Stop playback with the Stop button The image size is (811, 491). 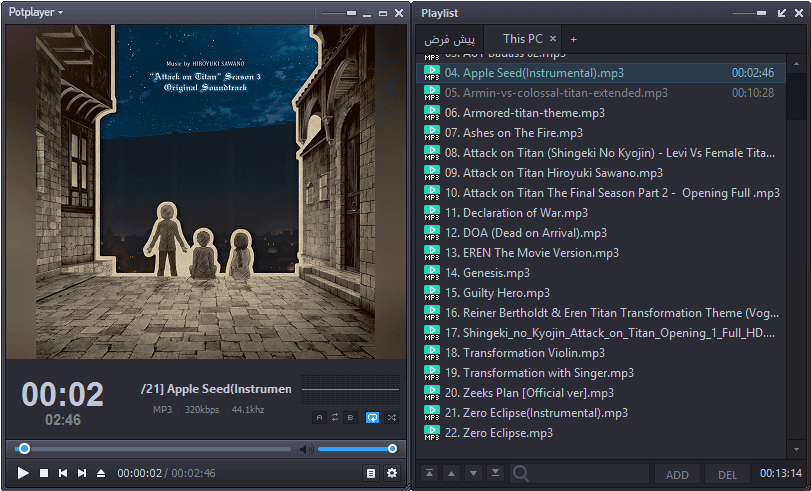point(44,473)
